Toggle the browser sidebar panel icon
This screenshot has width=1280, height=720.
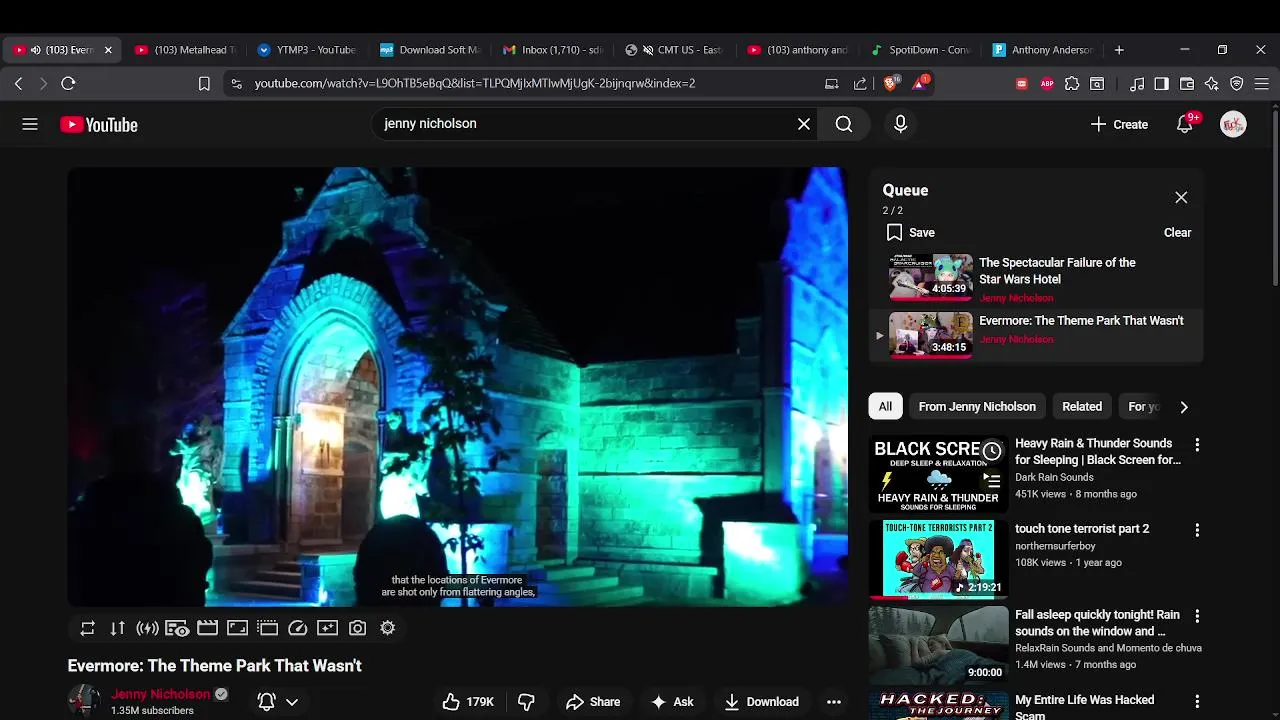[x=1161, y=84]
